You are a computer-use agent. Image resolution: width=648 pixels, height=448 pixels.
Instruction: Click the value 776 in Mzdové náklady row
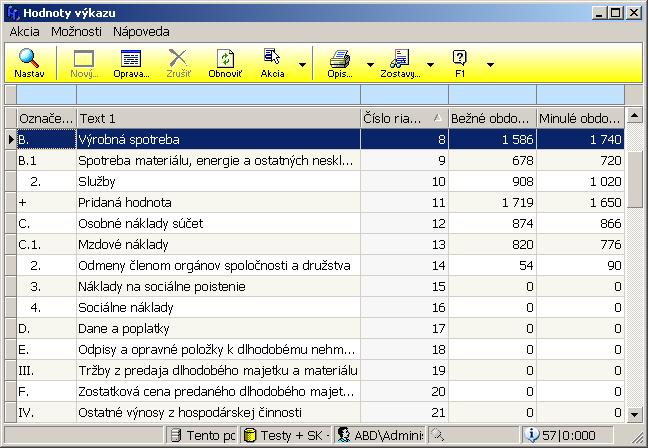tap(611, 245)
